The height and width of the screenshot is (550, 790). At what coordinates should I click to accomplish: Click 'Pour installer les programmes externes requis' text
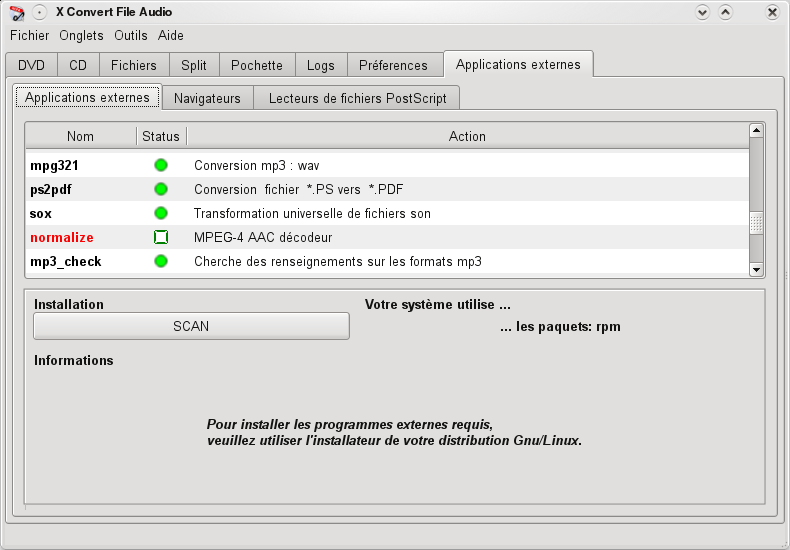tap(350, 425)
